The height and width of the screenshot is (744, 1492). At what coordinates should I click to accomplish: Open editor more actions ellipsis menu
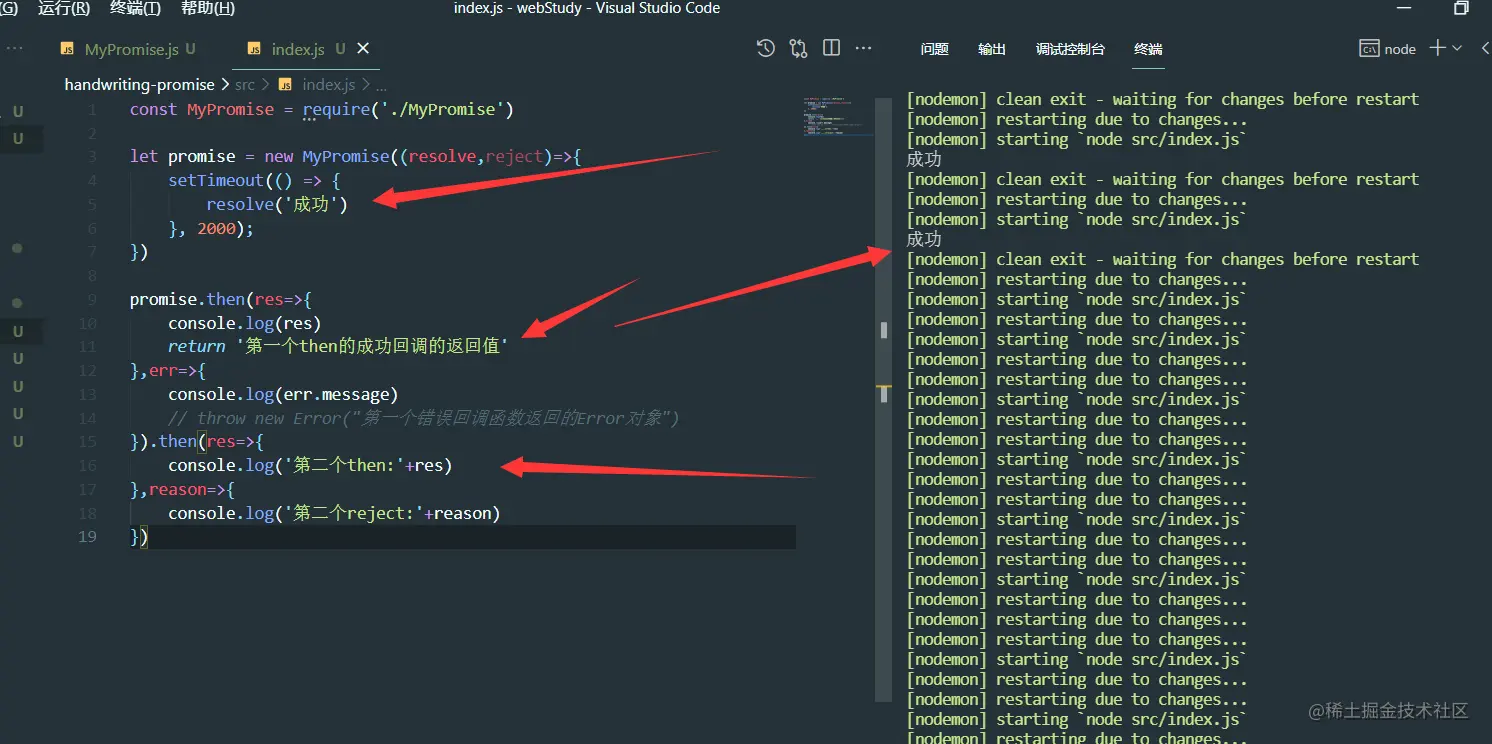pyautogui.click(x=864, y=48)
